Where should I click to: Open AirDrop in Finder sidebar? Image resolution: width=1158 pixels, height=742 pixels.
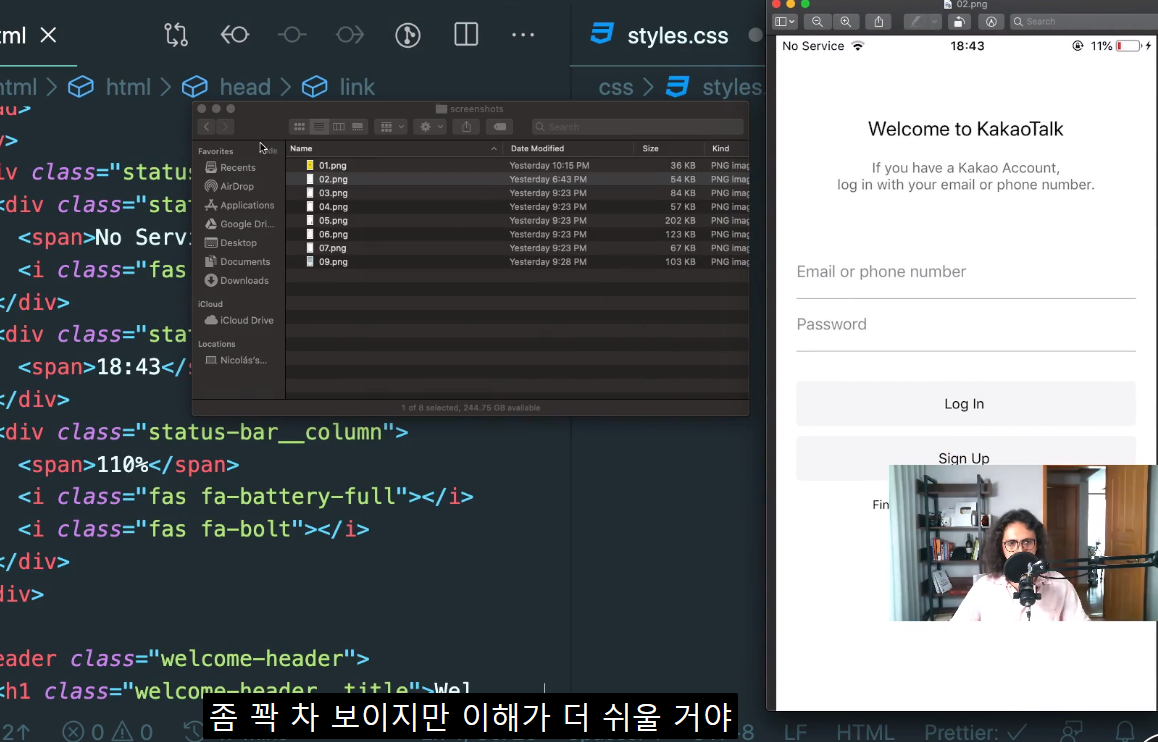[x=230, y=187]
